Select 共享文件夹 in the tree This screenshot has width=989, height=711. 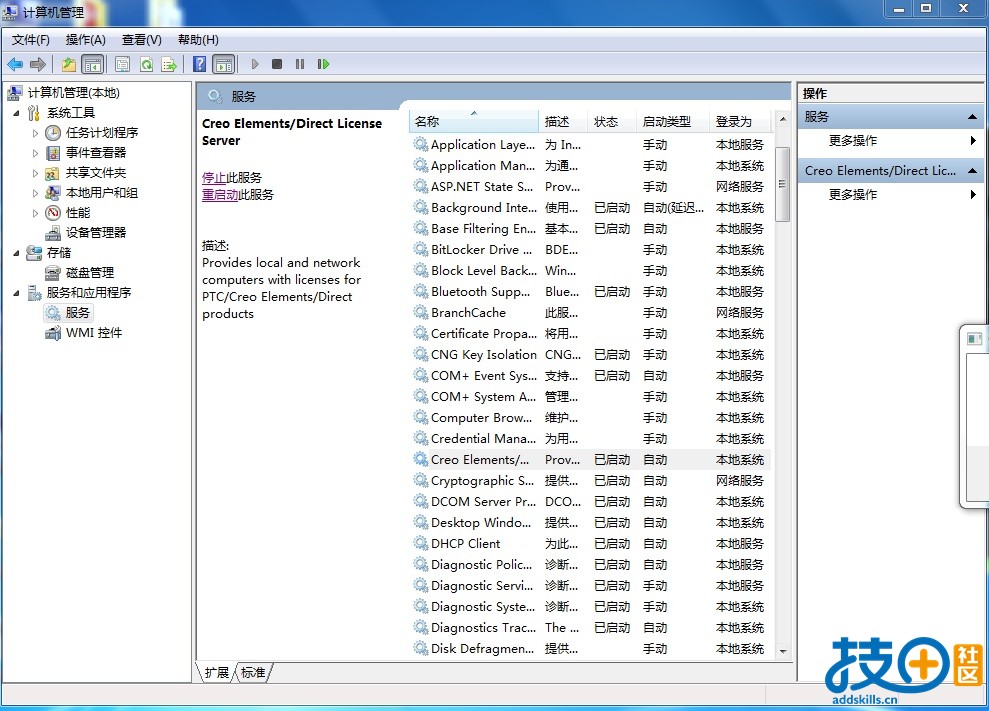pos(96,173)
